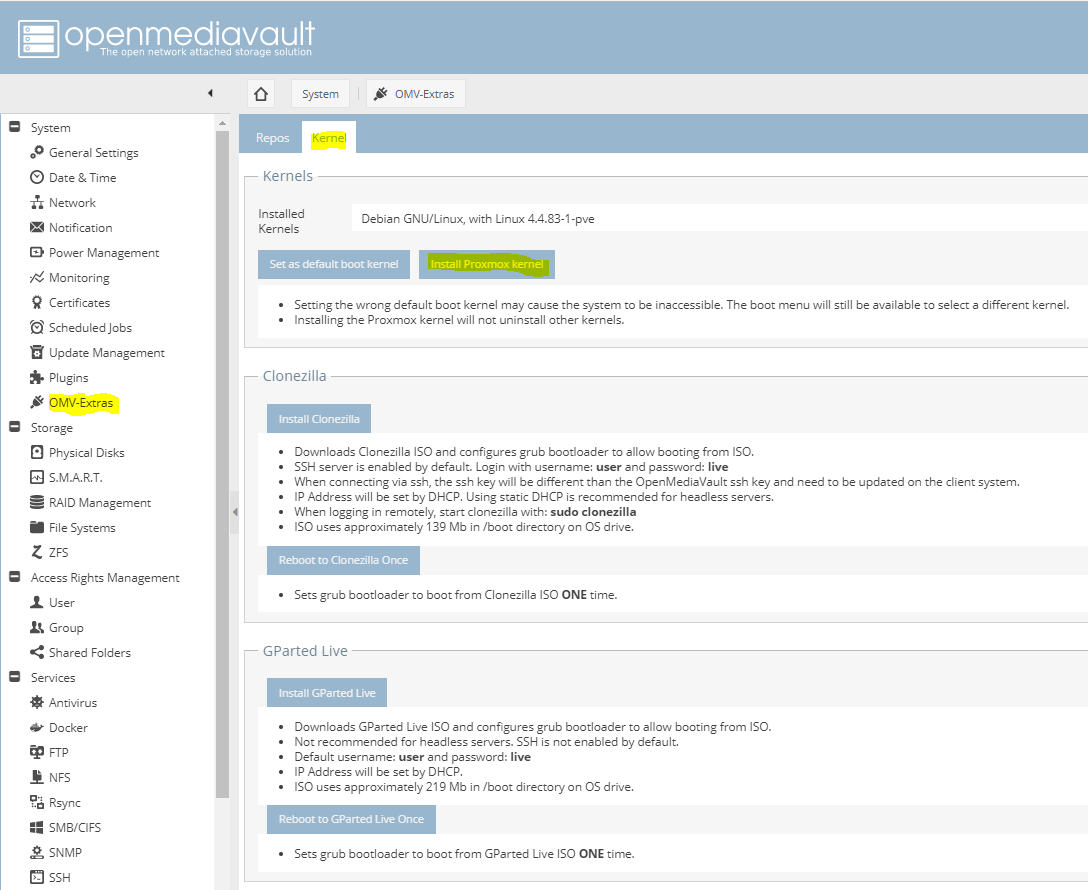Click the Shared Folders share icon
Viewport: 1088px width, 890px height.
pyautogui.click(x=37, y=651)
